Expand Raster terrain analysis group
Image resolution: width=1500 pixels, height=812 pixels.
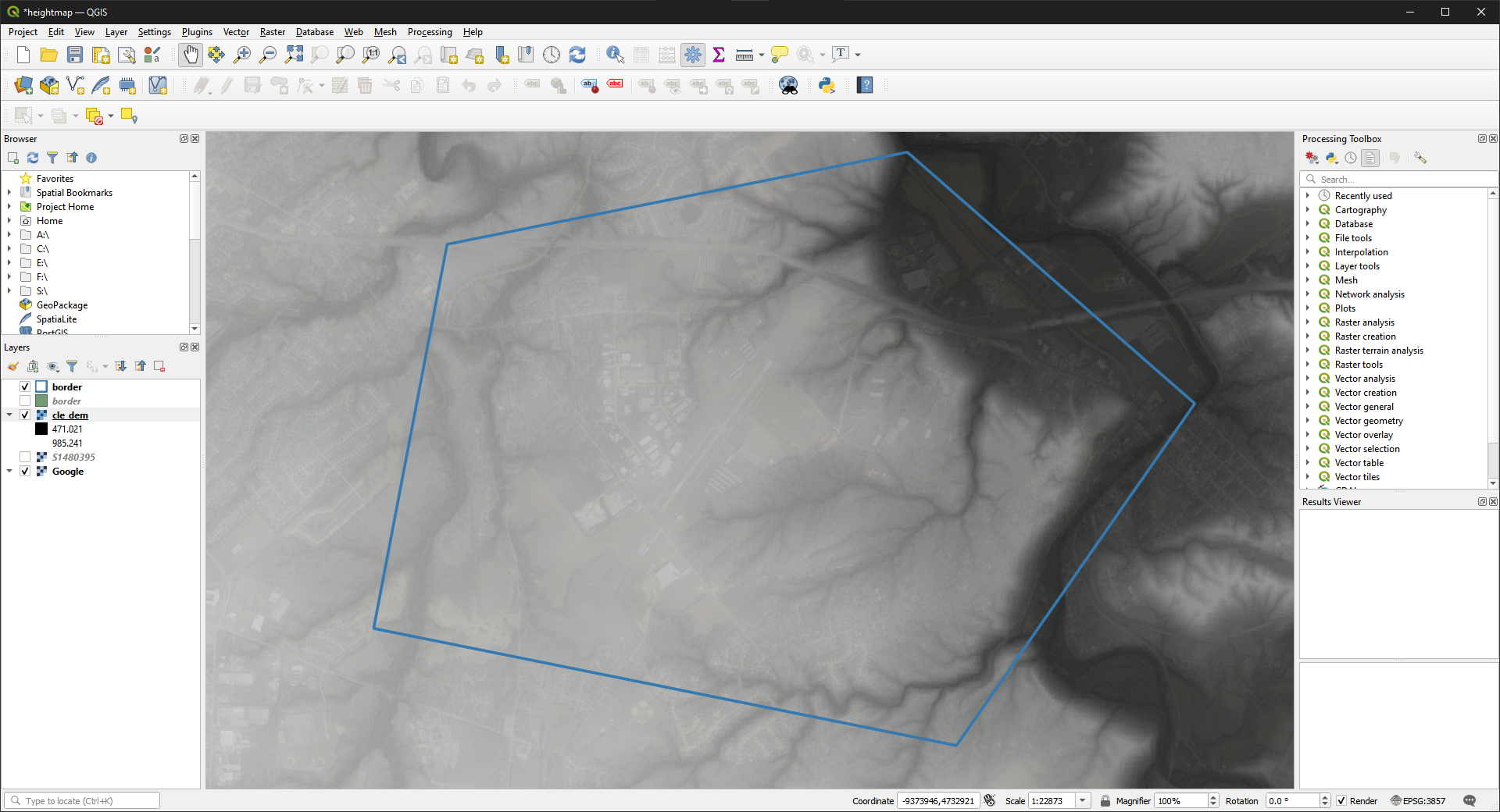(x=1308, y=351)
